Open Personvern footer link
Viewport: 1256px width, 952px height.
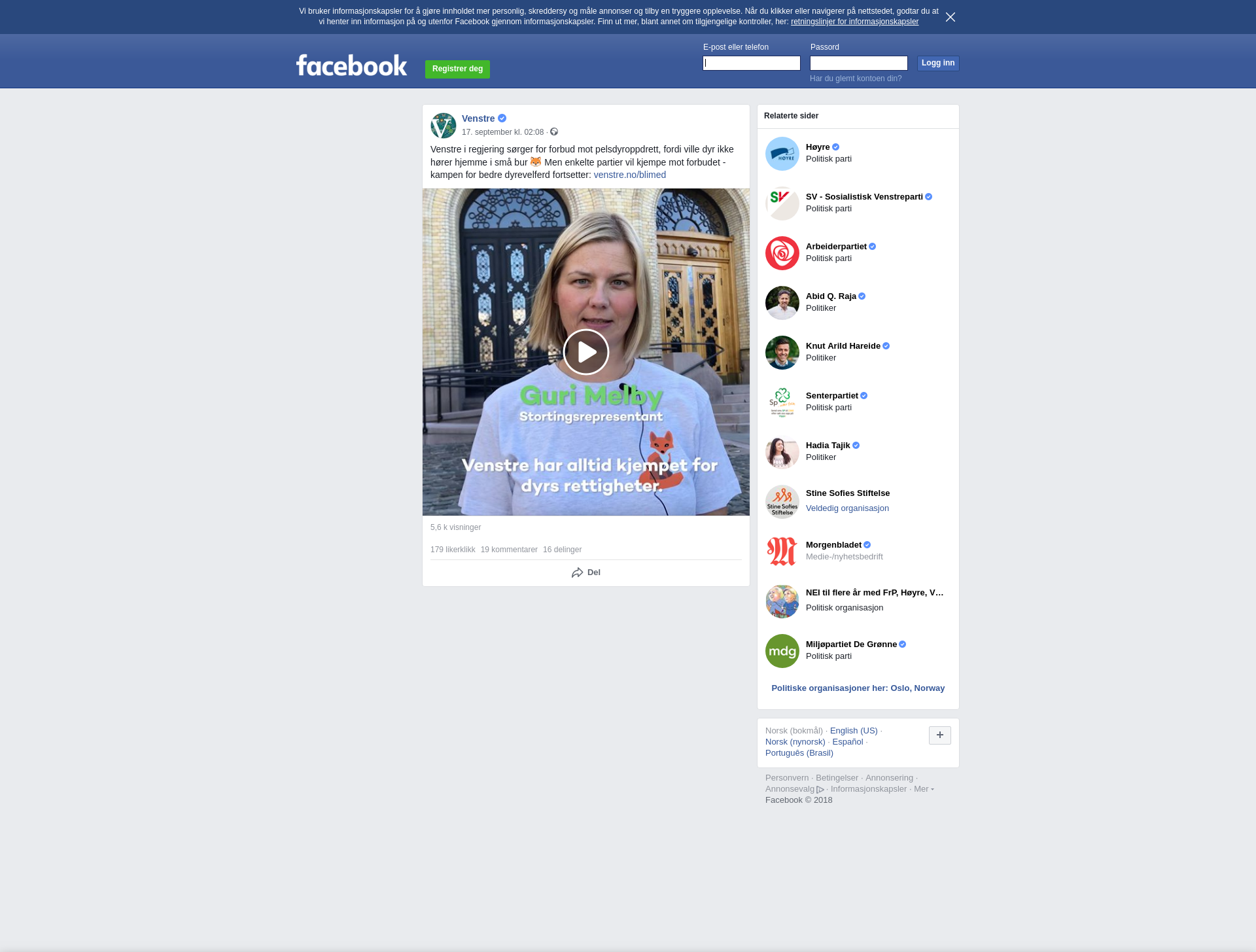tap(787, 778)
